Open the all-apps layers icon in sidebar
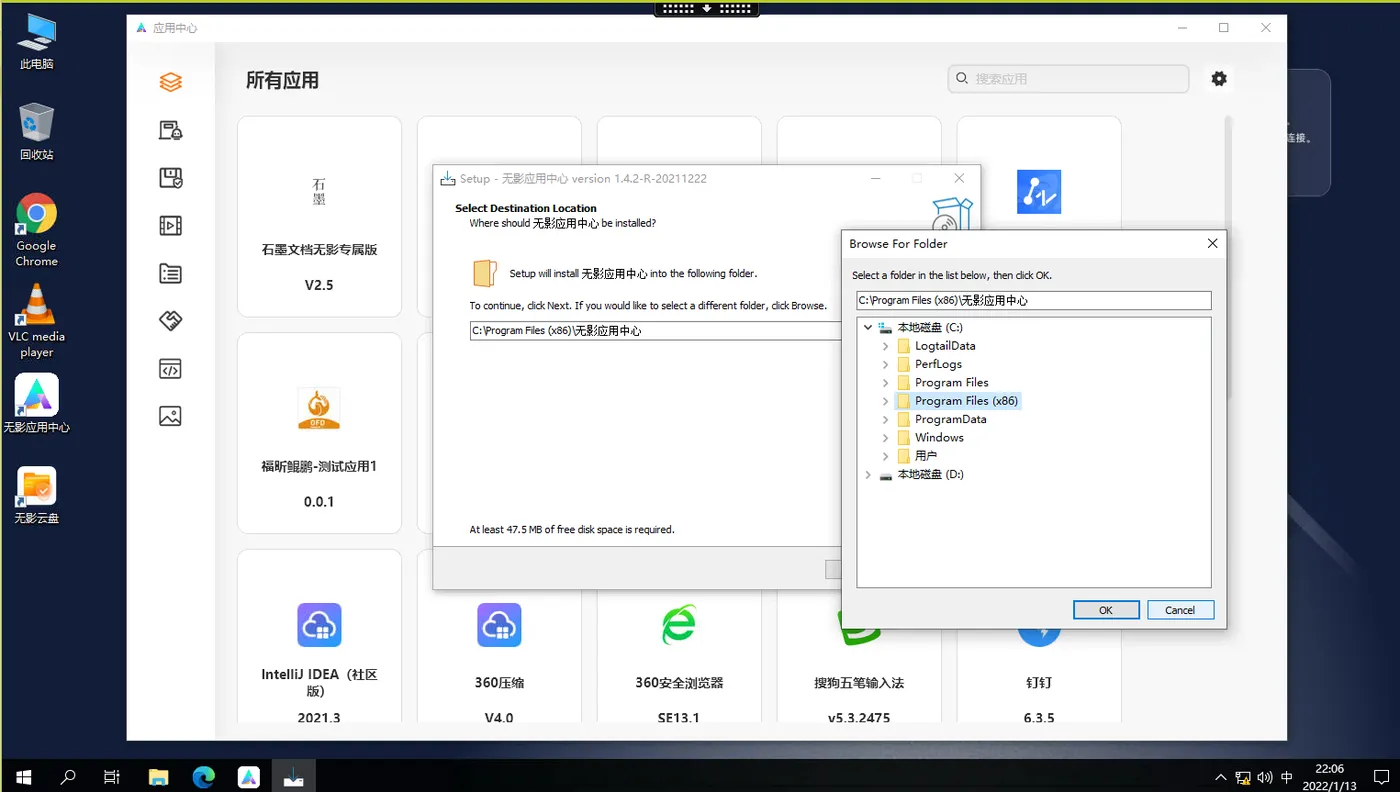The height and width of the screenshot is (792, 1400). coord(171,82)
